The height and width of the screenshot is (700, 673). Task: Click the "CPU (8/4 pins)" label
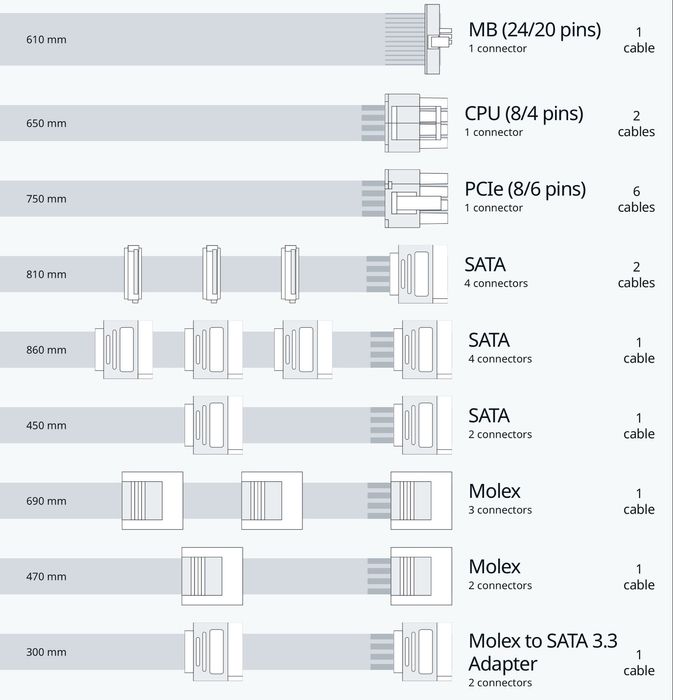pos(524,113)
